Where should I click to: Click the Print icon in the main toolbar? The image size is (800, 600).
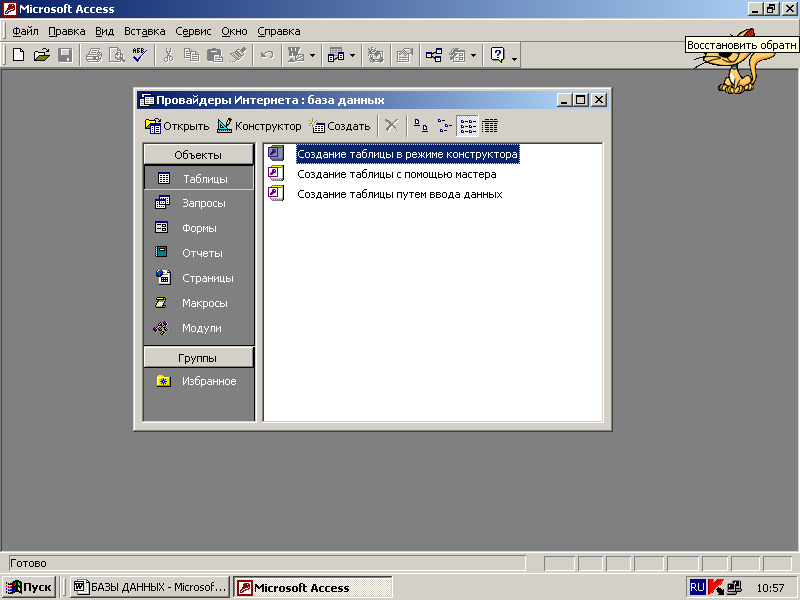point(94,55)
